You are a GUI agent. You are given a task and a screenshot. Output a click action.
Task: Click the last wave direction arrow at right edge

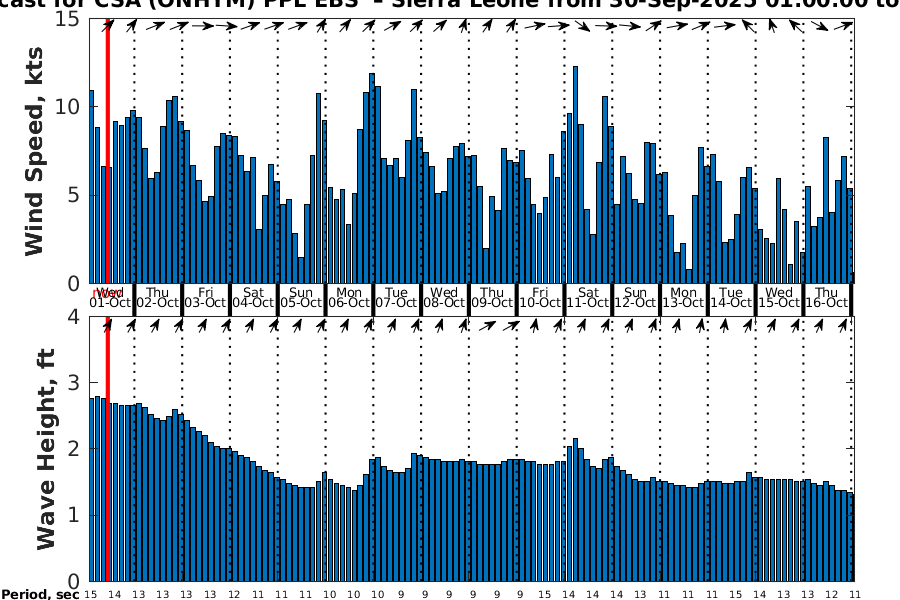[x=844, y=324]
